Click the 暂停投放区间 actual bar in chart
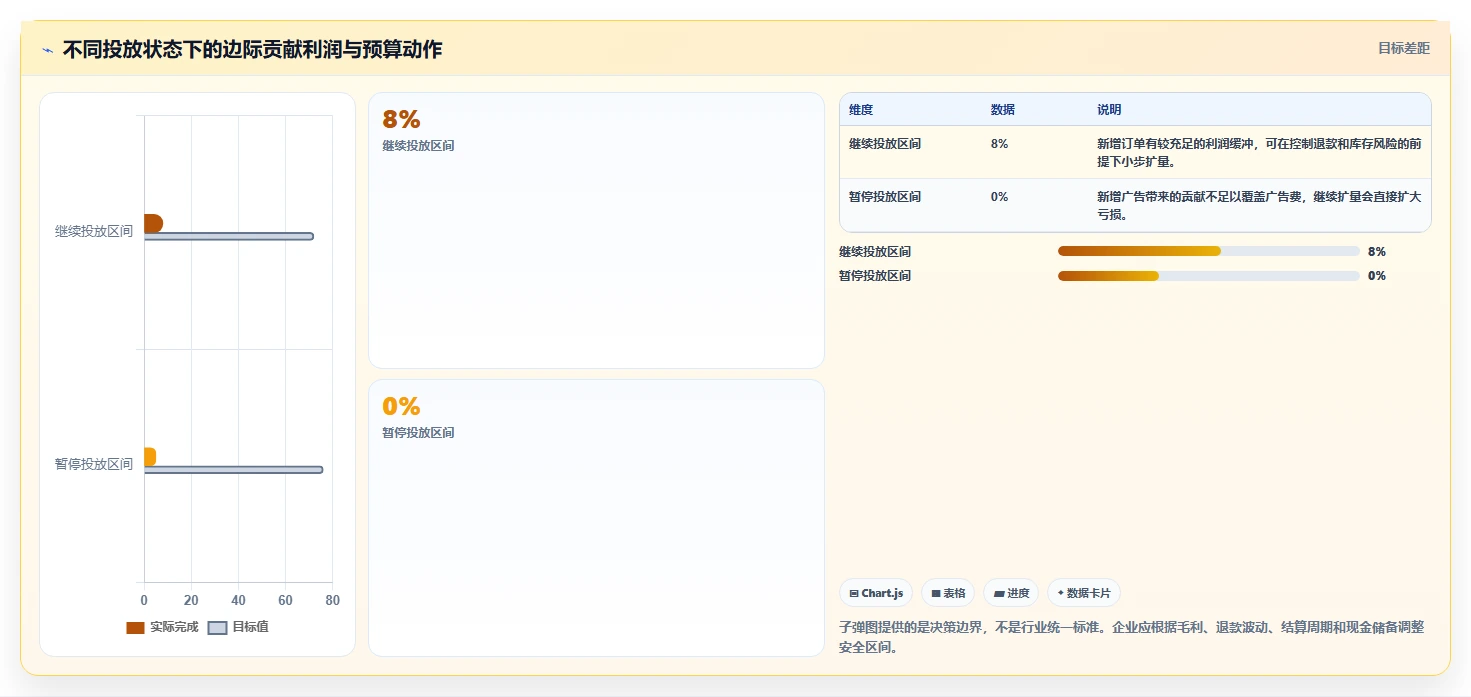Screen dimensions: 1471x697 click(x=150, y=457)
